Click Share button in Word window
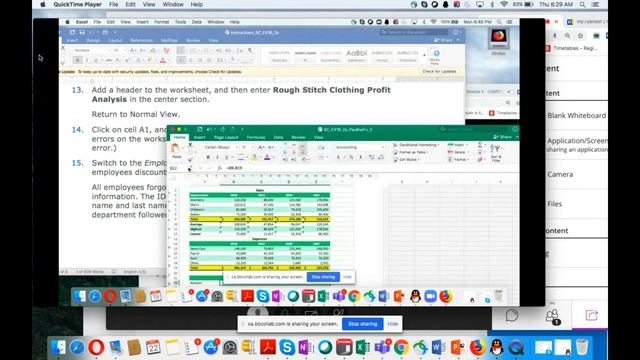 pos(444,40)
